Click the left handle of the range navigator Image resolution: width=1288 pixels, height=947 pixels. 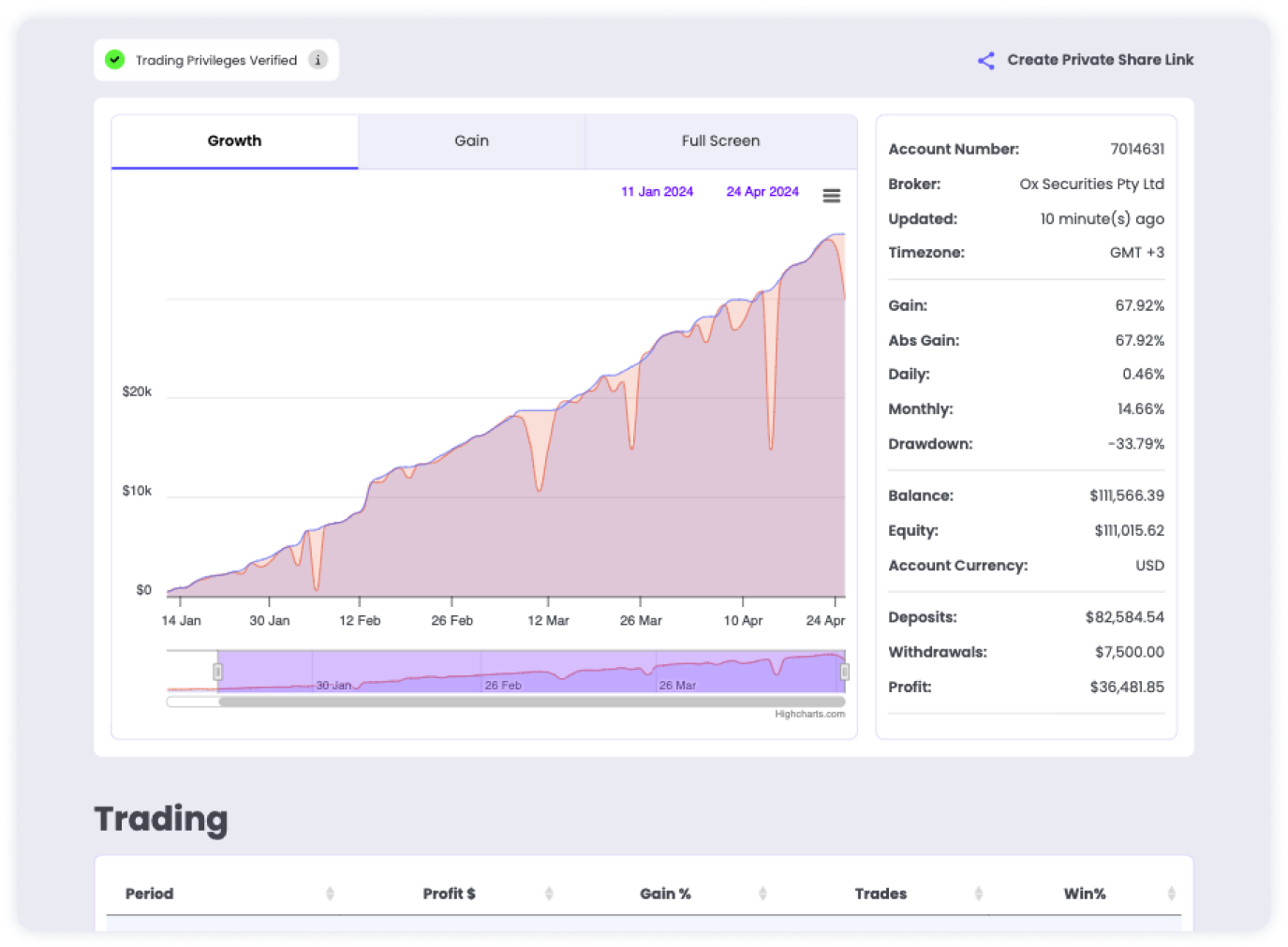click(218, 671)
